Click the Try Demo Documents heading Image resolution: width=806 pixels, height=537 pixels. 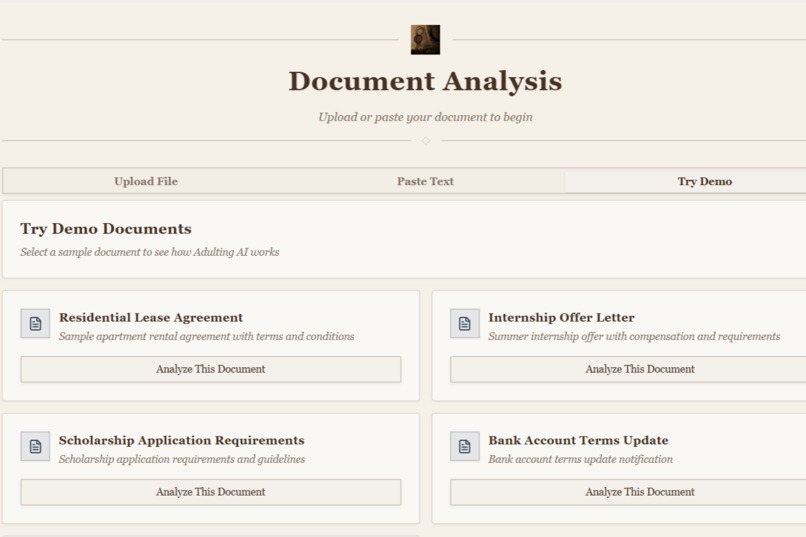(106, 229)
